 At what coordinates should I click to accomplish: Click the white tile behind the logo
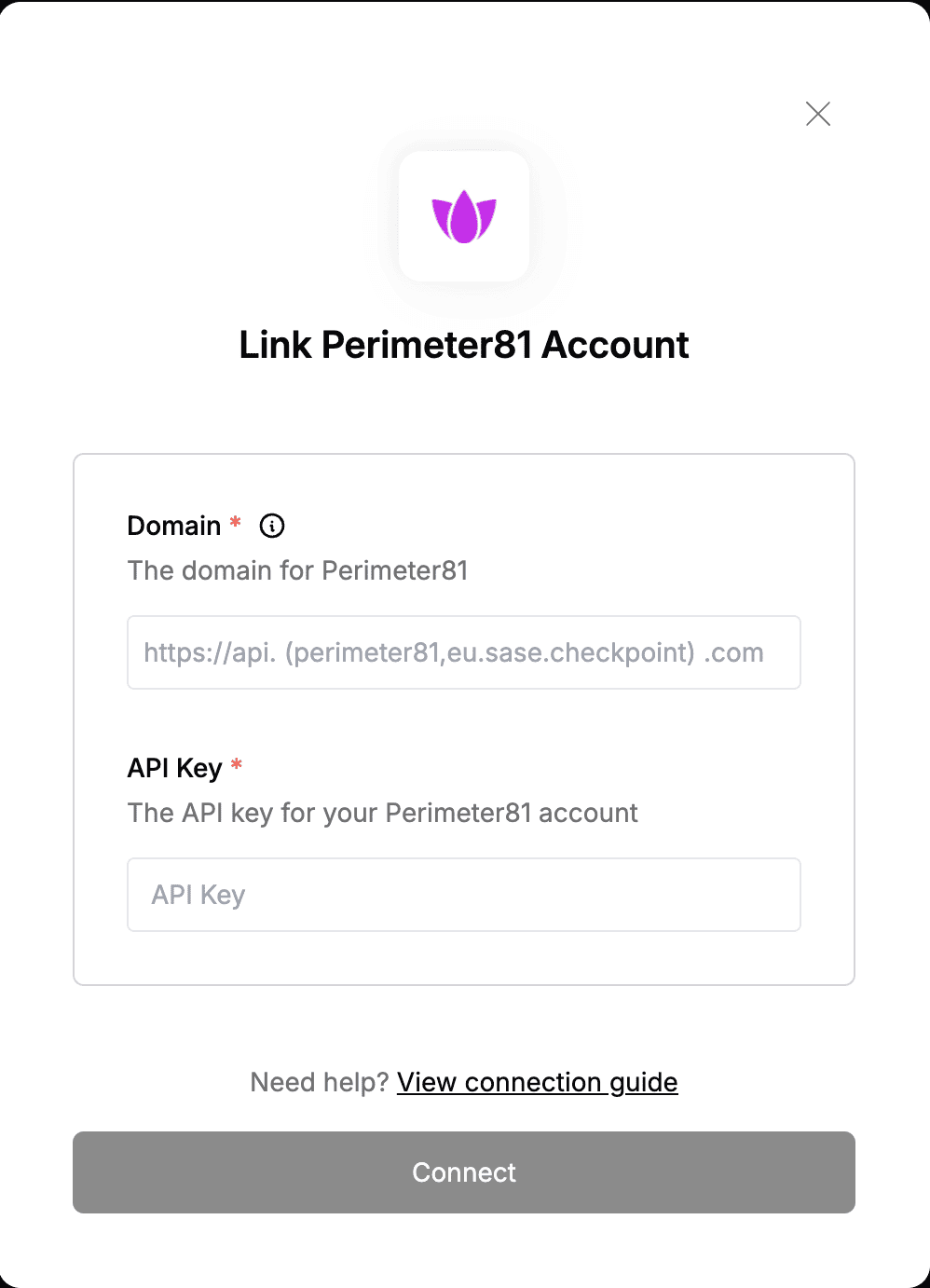(x=464, y=216)
